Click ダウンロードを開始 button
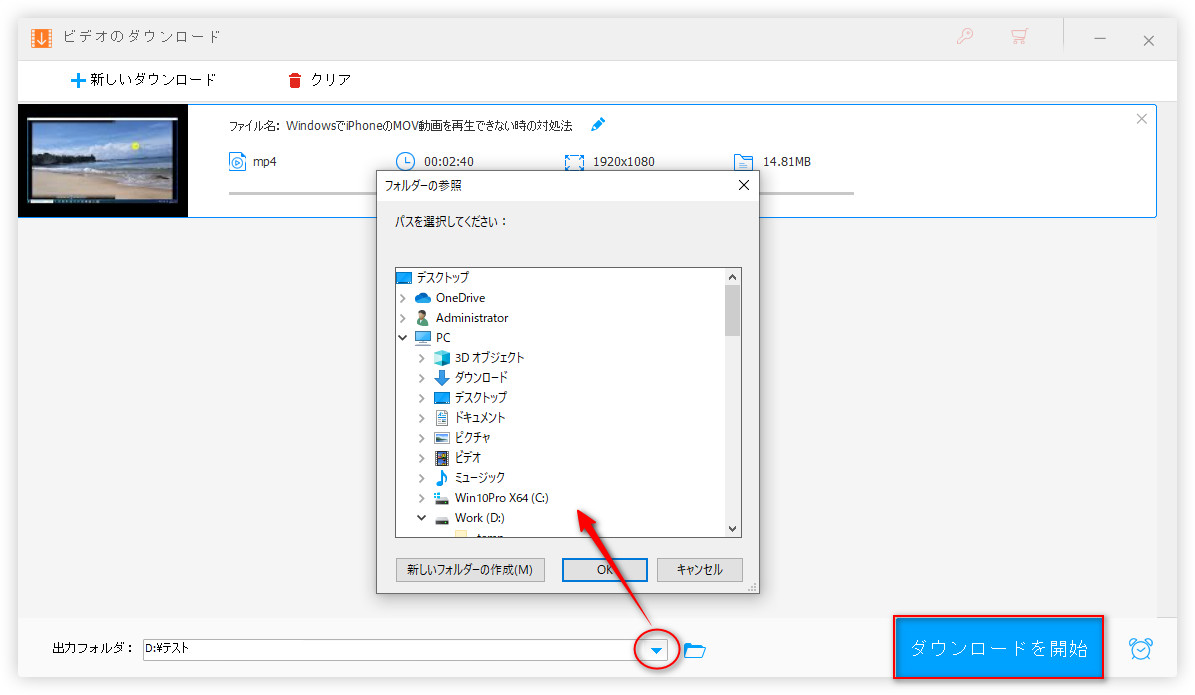Screen dimensions: 1195x695 click(x=998, y=648)
